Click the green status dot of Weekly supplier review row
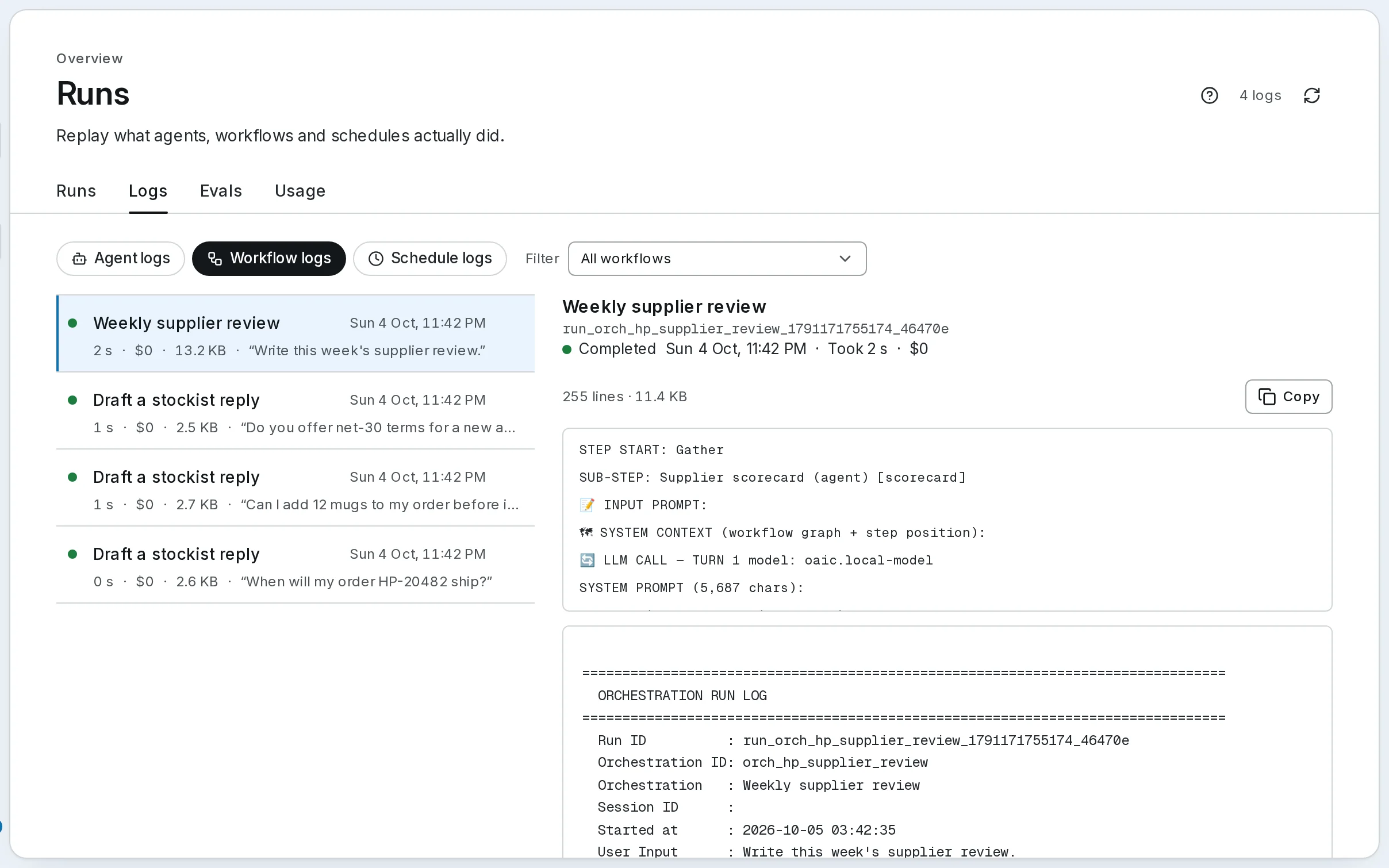 pos(72,323)
